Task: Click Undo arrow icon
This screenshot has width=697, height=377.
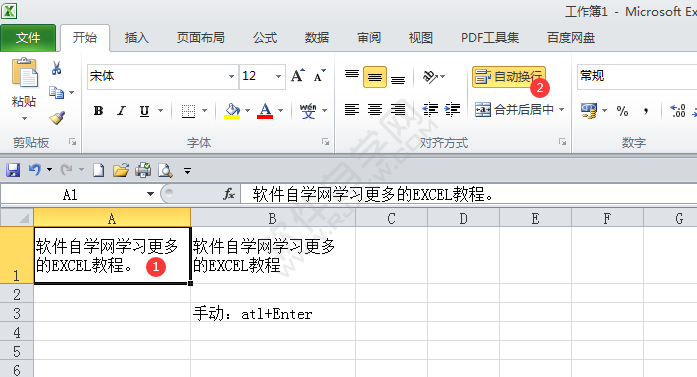Action: [35, 170]
